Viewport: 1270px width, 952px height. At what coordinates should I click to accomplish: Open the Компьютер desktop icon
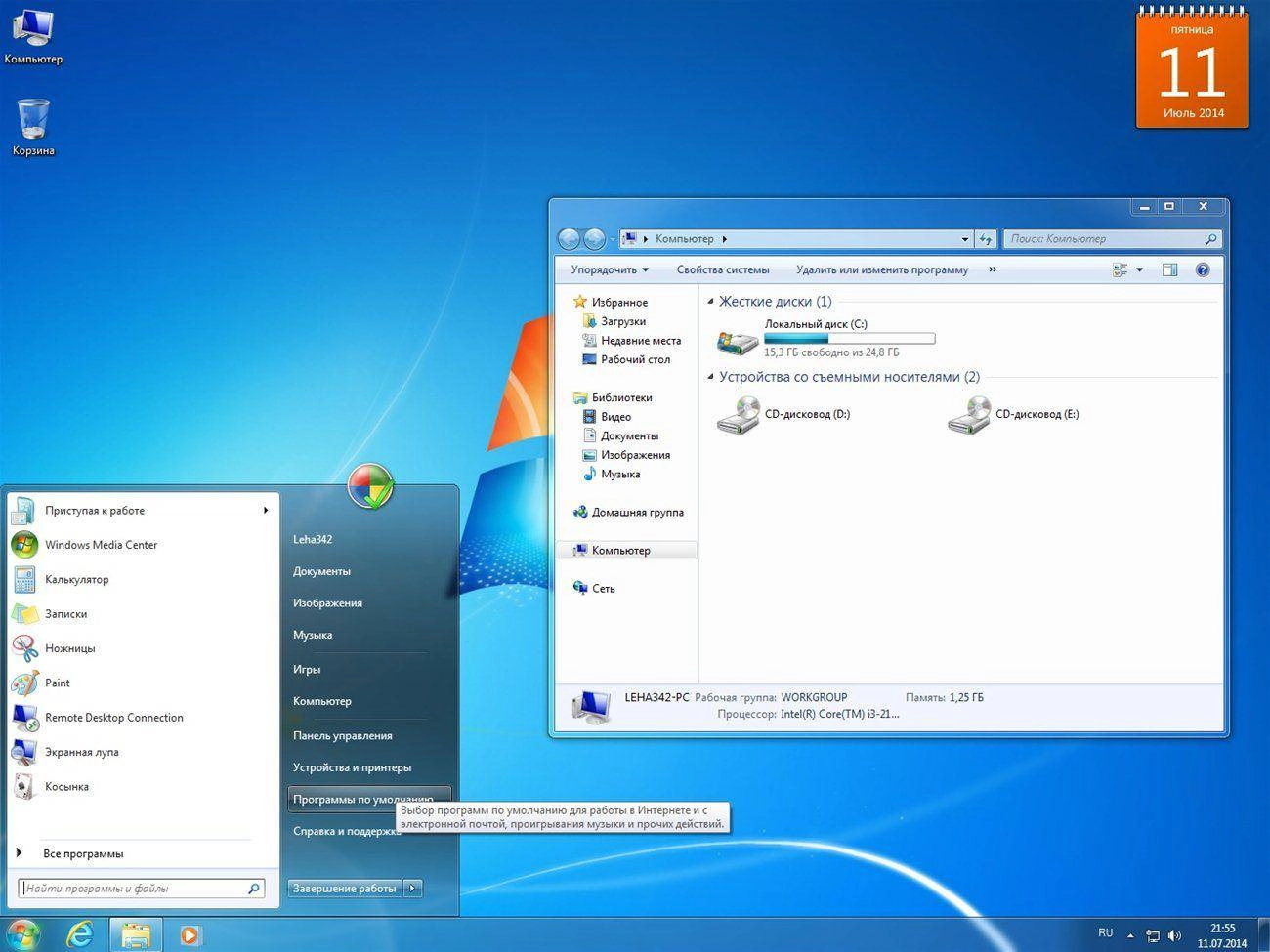pos(32,36)
